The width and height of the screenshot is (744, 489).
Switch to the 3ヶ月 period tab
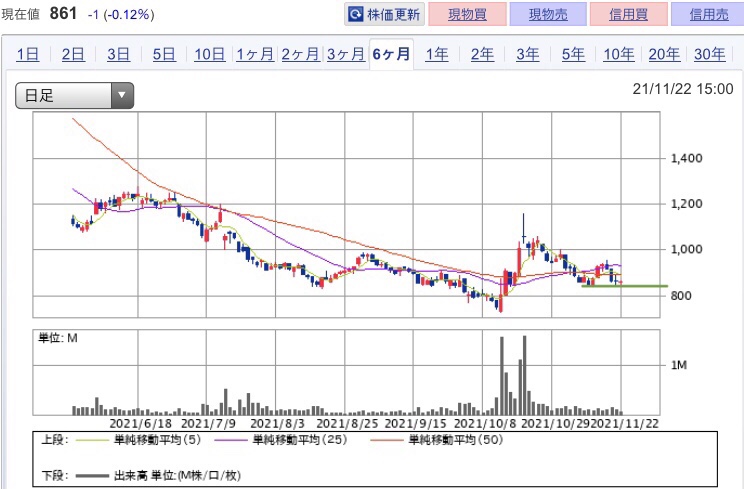click(x=346, y=55)
